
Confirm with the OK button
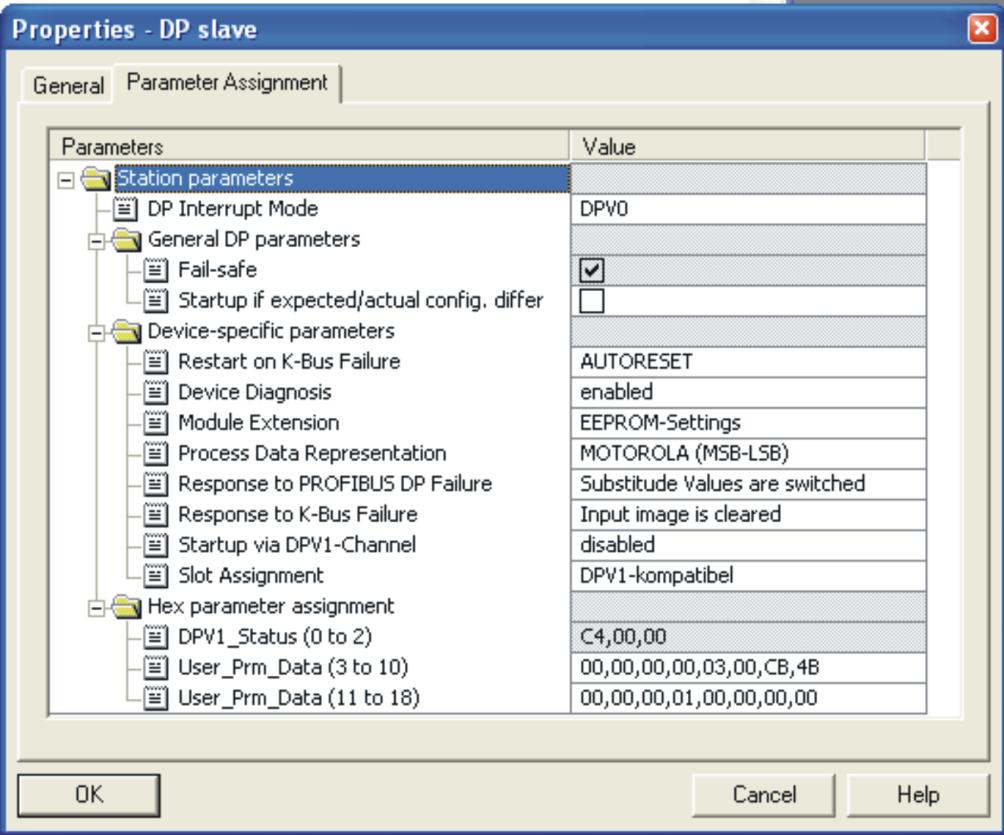pyautogui.click(x=88, y=795)
